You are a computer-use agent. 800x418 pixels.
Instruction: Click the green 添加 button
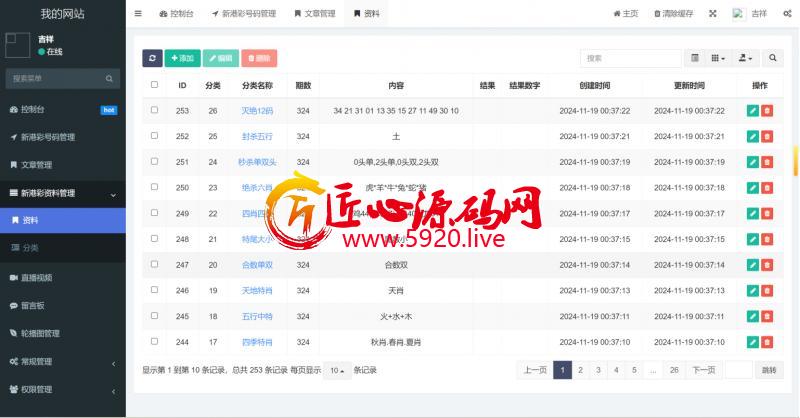click(x=181, y=59)
